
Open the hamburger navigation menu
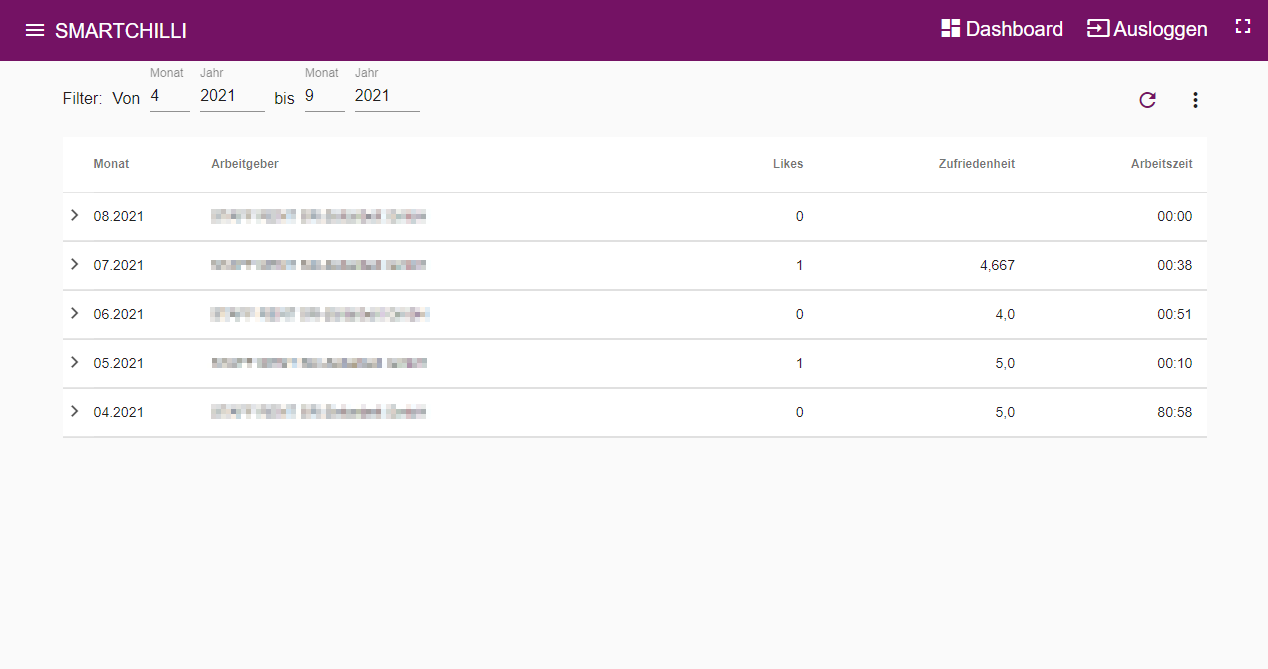coord(35,30)
